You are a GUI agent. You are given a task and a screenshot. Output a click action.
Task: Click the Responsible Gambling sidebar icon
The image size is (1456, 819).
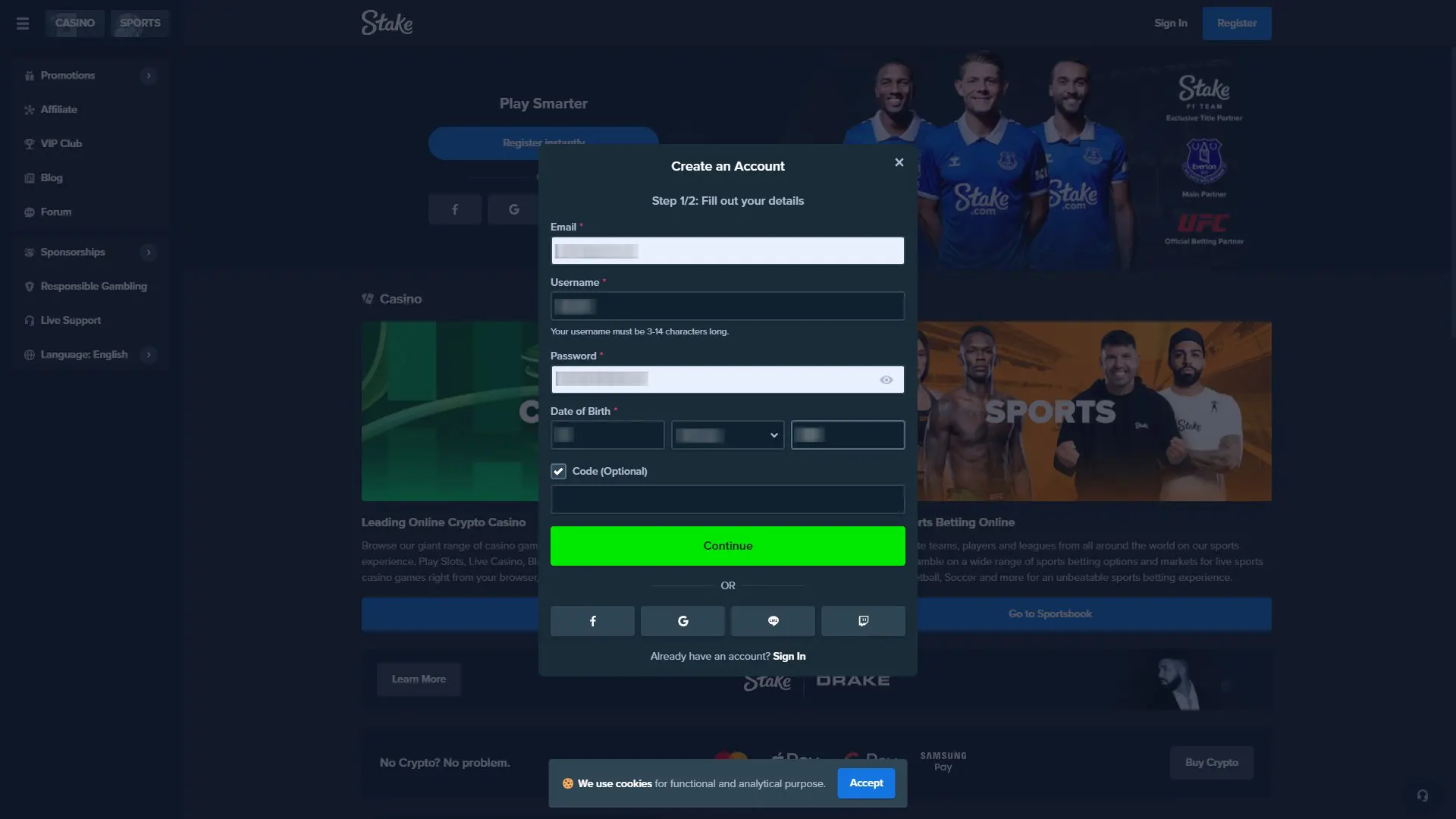point(27,286)
